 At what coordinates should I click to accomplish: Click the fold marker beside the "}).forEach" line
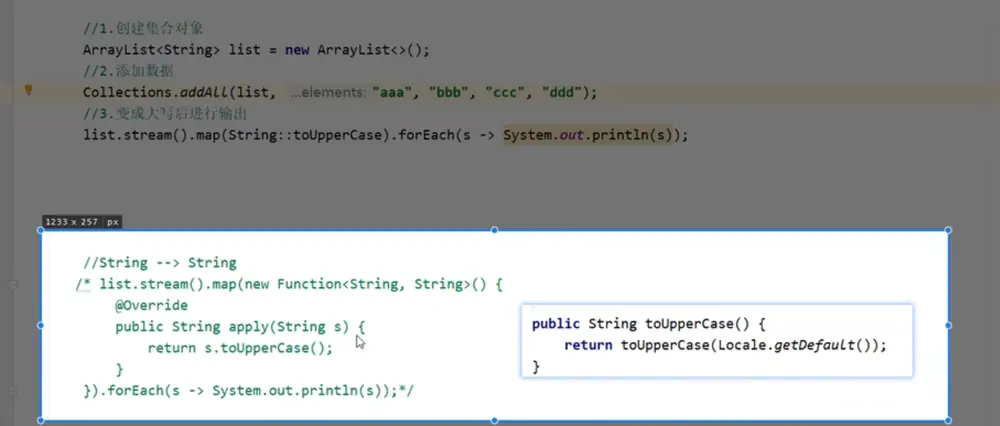tap(13, 390)
